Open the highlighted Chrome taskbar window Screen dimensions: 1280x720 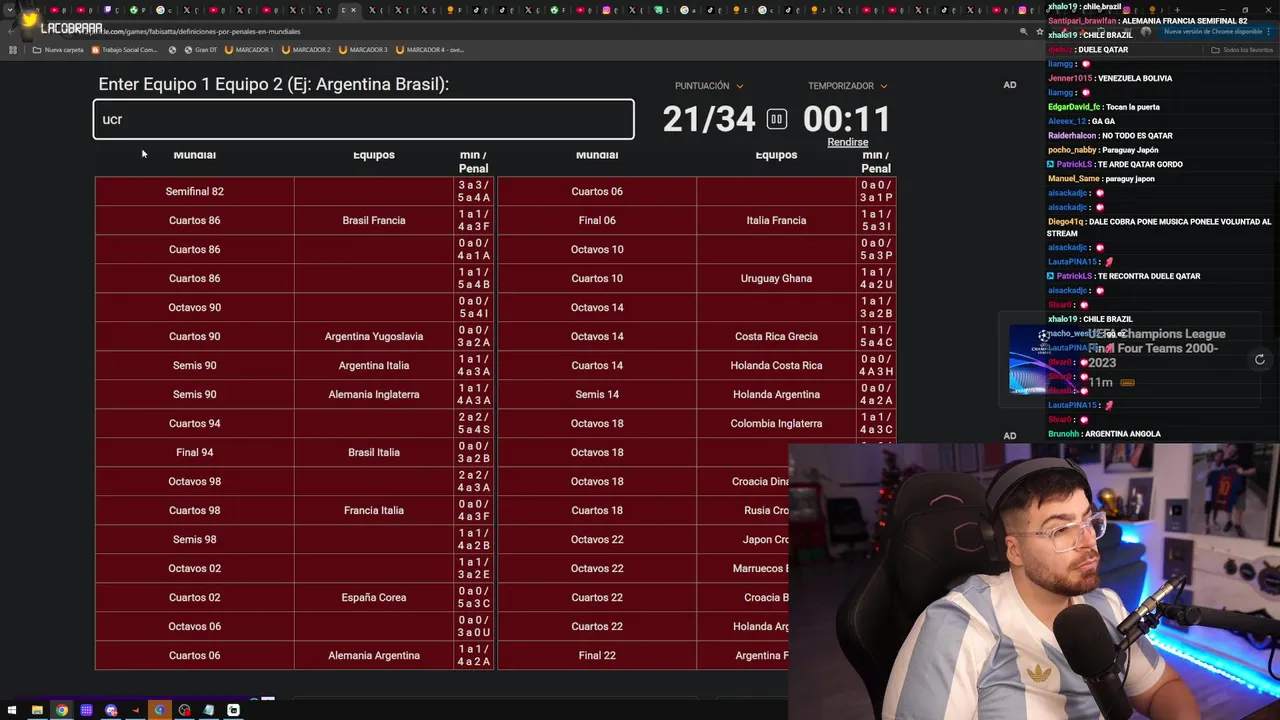[x=160, y=710]
